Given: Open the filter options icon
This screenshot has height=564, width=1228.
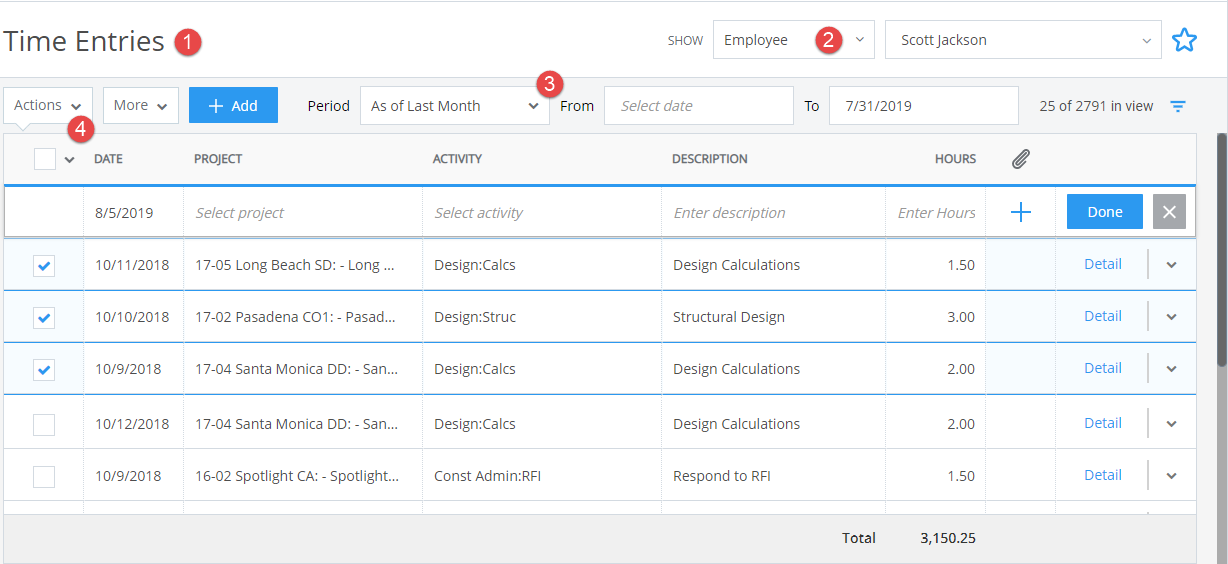Looking at the screenshot, I should 1178,106.
